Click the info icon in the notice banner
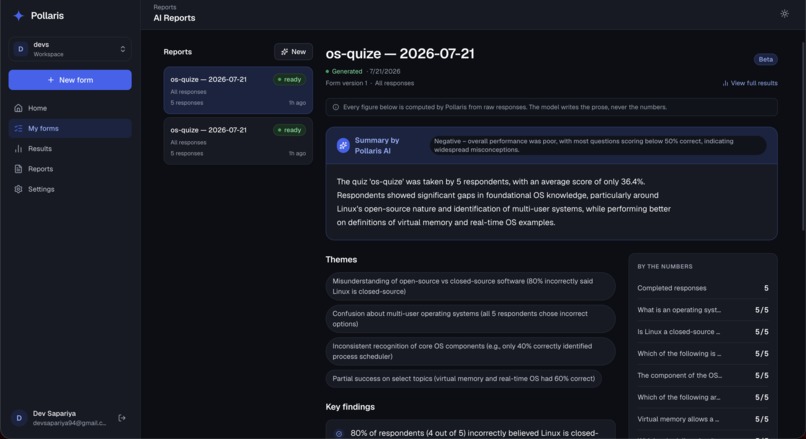 [336, 107]
